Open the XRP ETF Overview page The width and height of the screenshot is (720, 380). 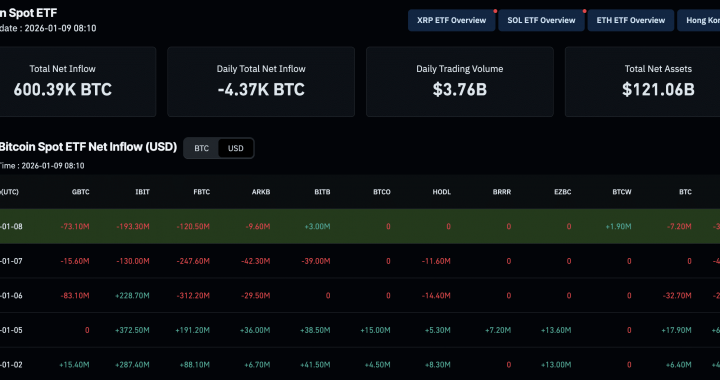[x=451, y=20]
